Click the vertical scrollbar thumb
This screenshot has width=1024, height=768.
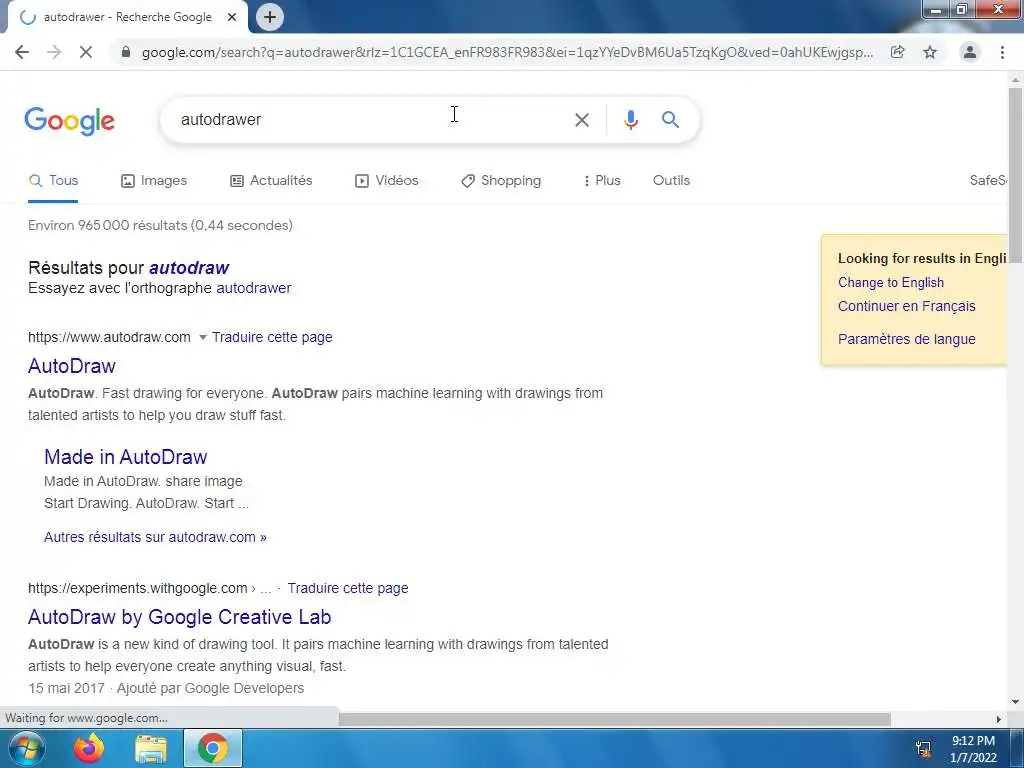(1015, 175)
